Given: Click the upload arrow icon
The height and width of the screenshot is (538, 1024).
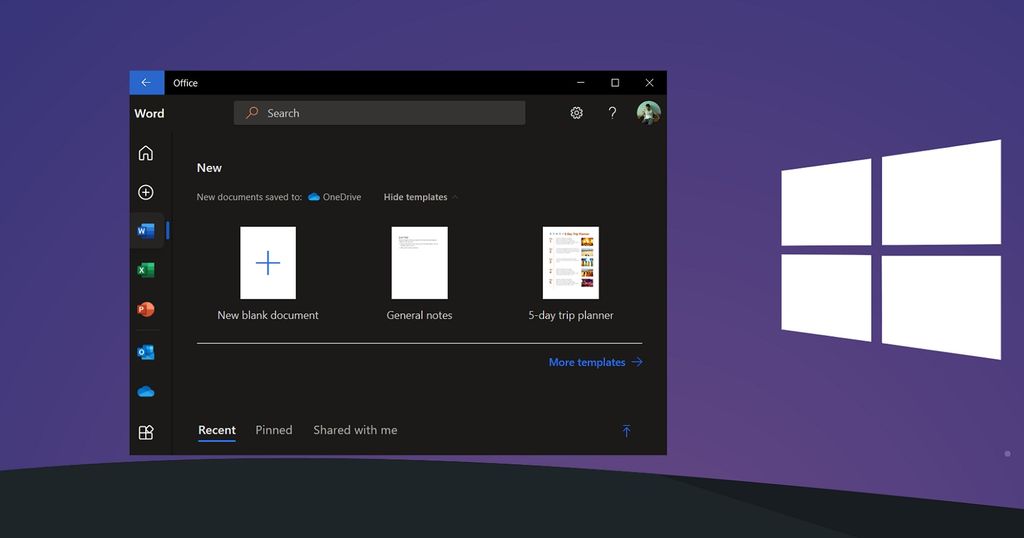Looking at the screenshot, I should (x=626, y=431).
